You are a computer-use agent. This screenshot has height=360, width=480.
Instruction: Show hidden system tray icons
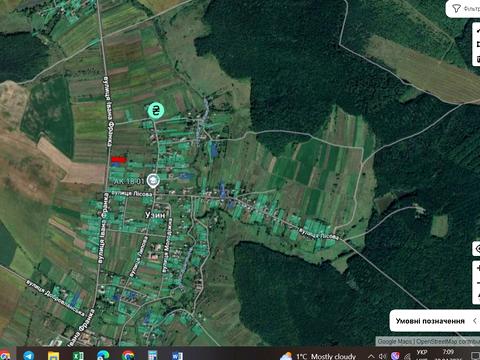[371, 356]
